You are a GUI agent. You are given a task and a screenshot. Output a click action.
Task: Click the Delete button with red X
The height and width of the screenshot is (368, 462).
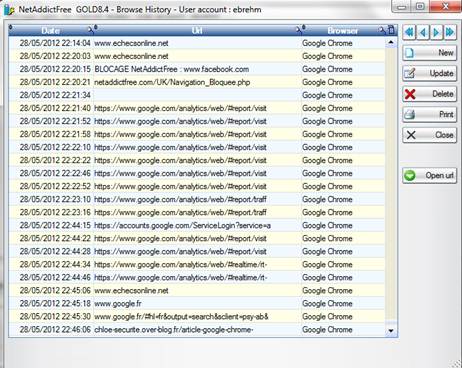click(x=429, y=94)
